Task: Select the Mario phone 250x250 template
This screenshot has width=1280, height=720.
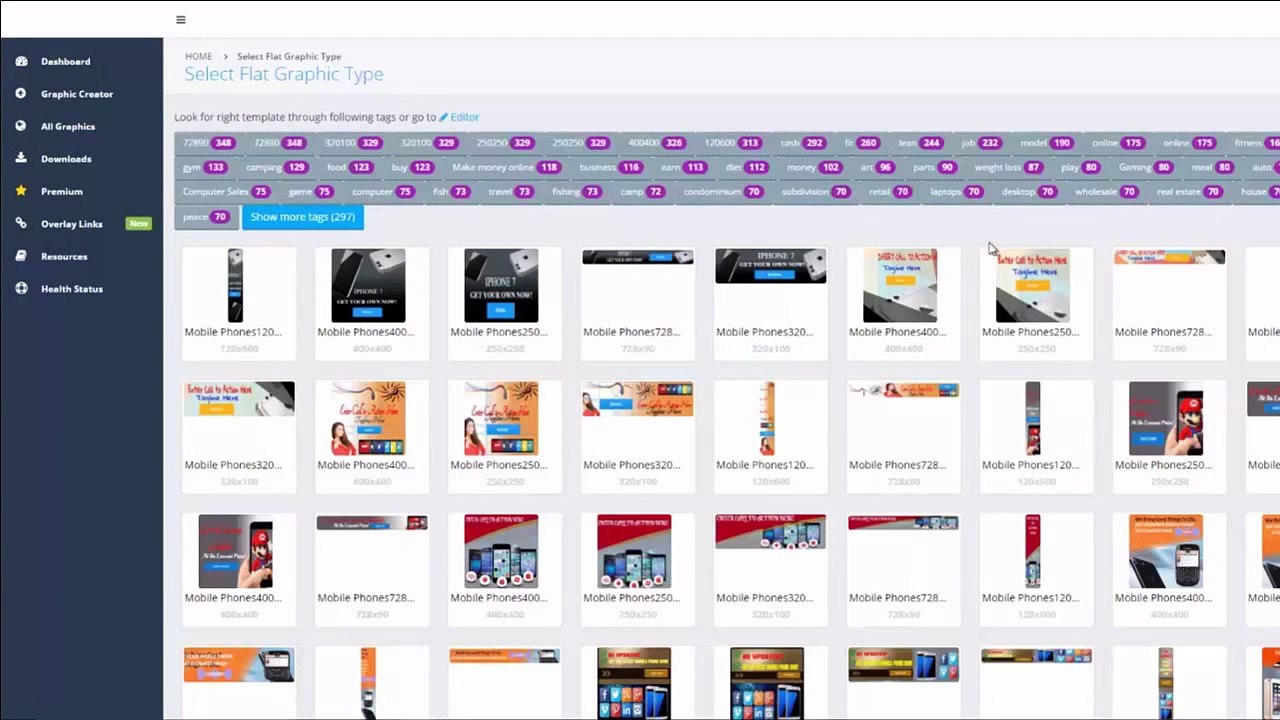Action: tap(1166, 419)
